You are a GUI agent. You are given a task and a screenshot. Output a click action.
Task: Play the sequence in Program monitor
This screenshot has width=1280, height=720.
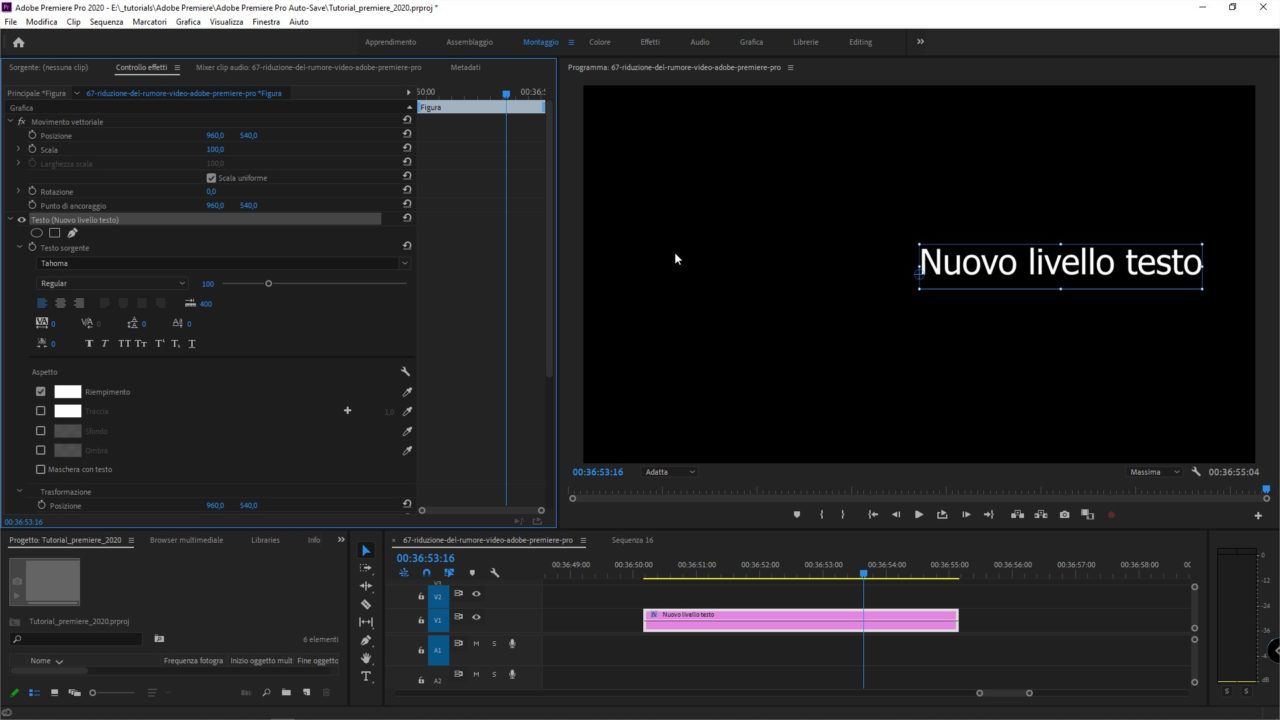click(918, 513)
